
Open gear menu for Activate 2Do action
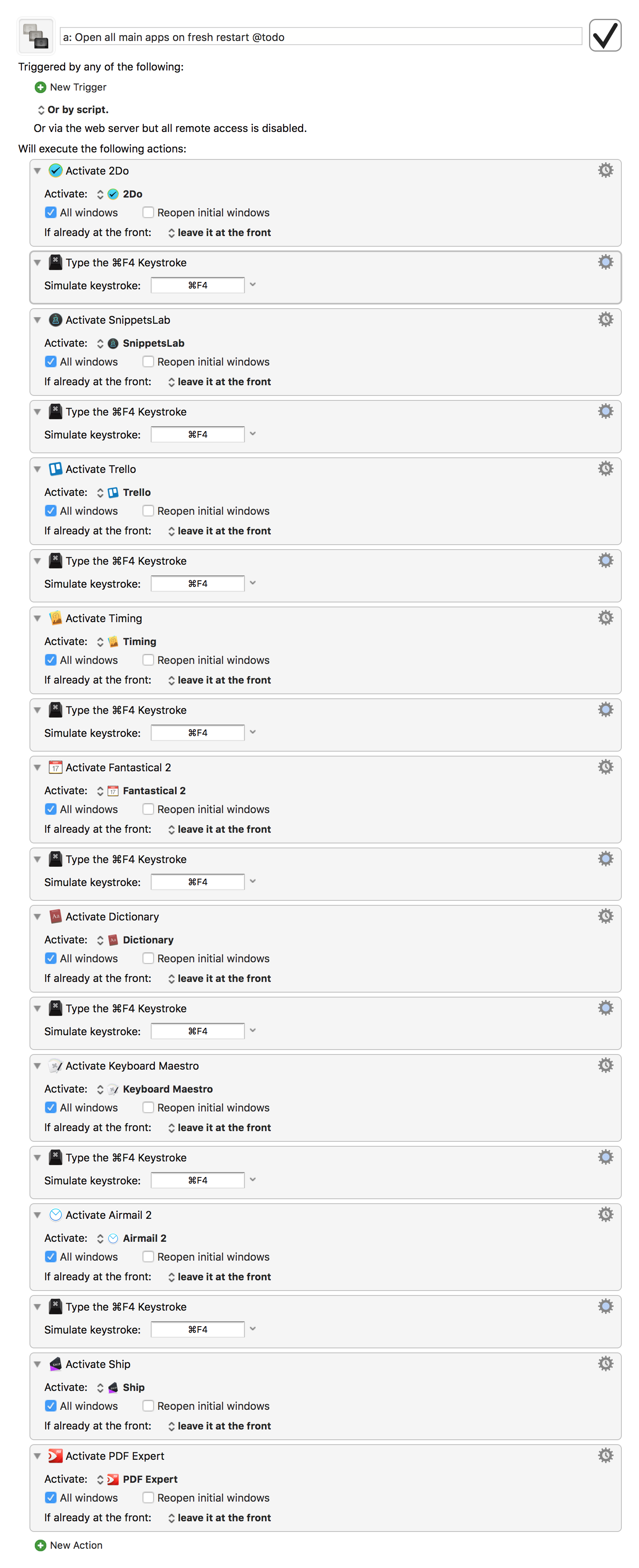[605, 170]
